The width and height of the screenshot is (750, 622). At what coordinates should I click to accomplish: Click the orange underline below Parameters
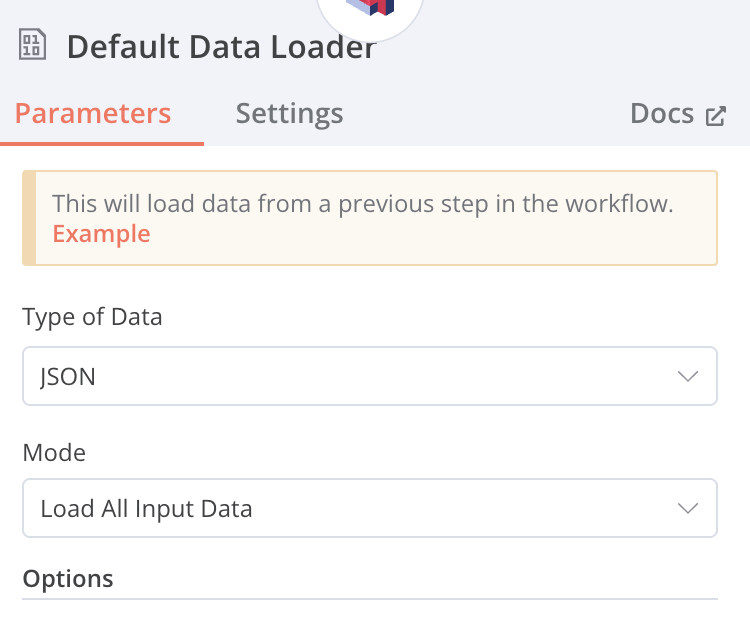[103, 143]
